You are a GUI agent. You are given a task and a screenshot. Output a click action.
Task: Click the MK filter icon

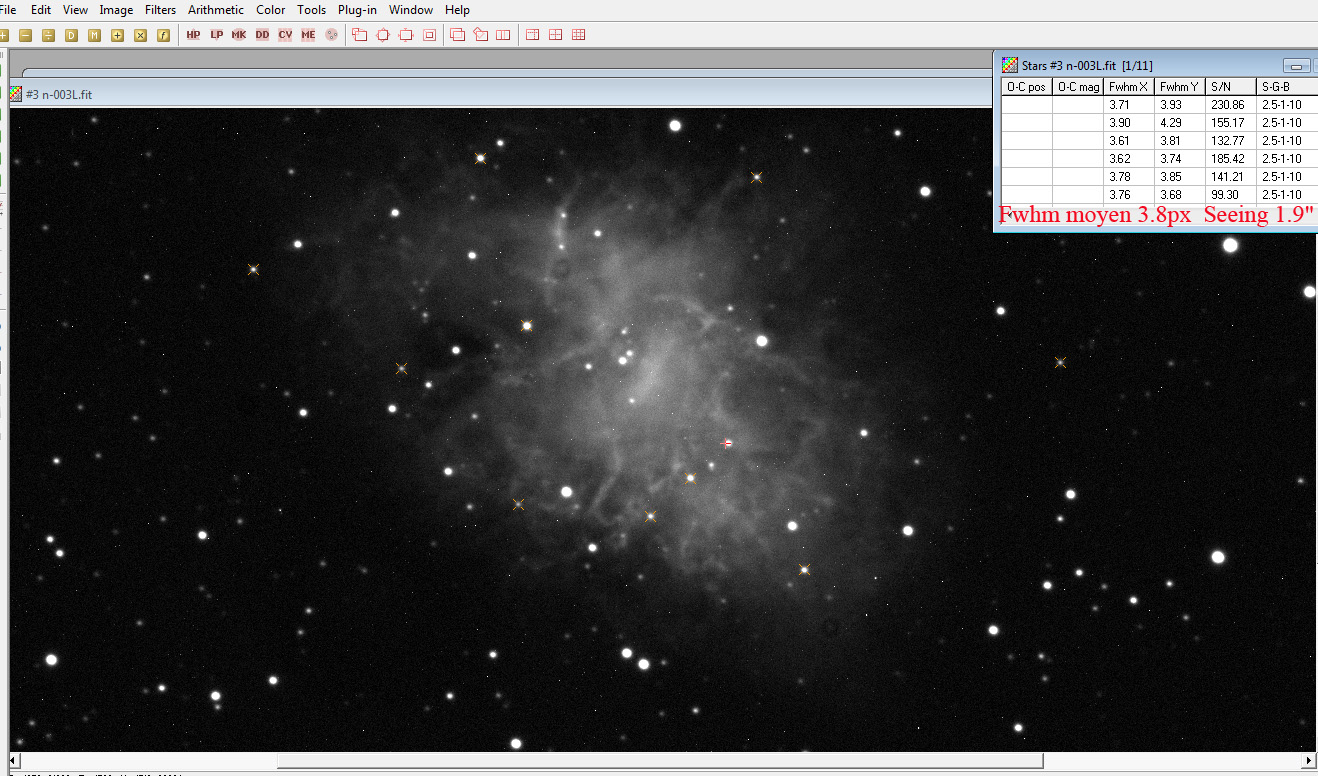pos(239,35)
